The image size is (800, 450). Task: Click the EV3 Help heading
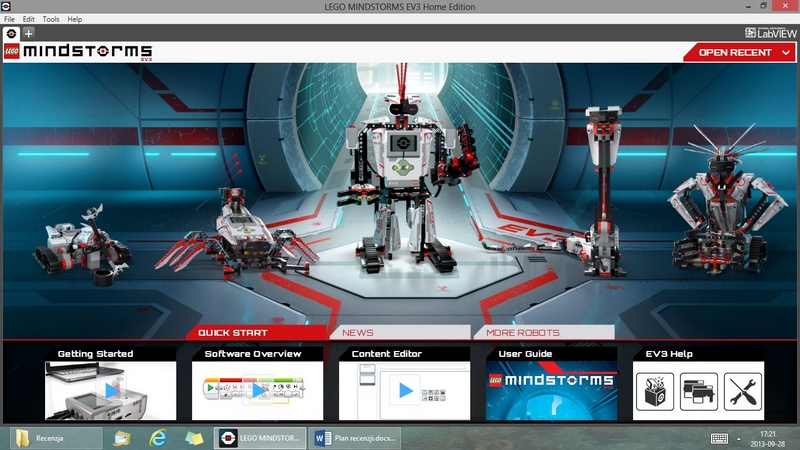pos(669,354)
